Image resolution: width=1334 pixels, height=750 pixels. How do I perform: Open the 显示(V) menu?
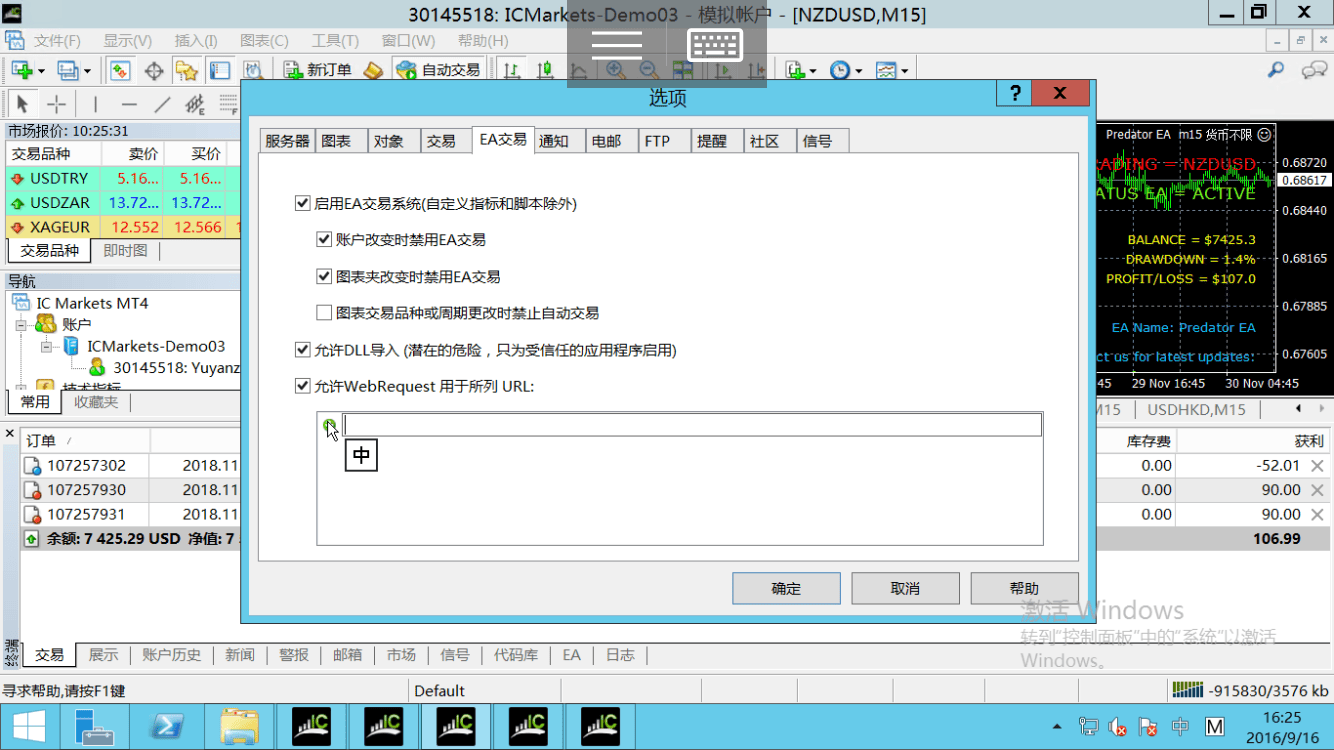127,41
